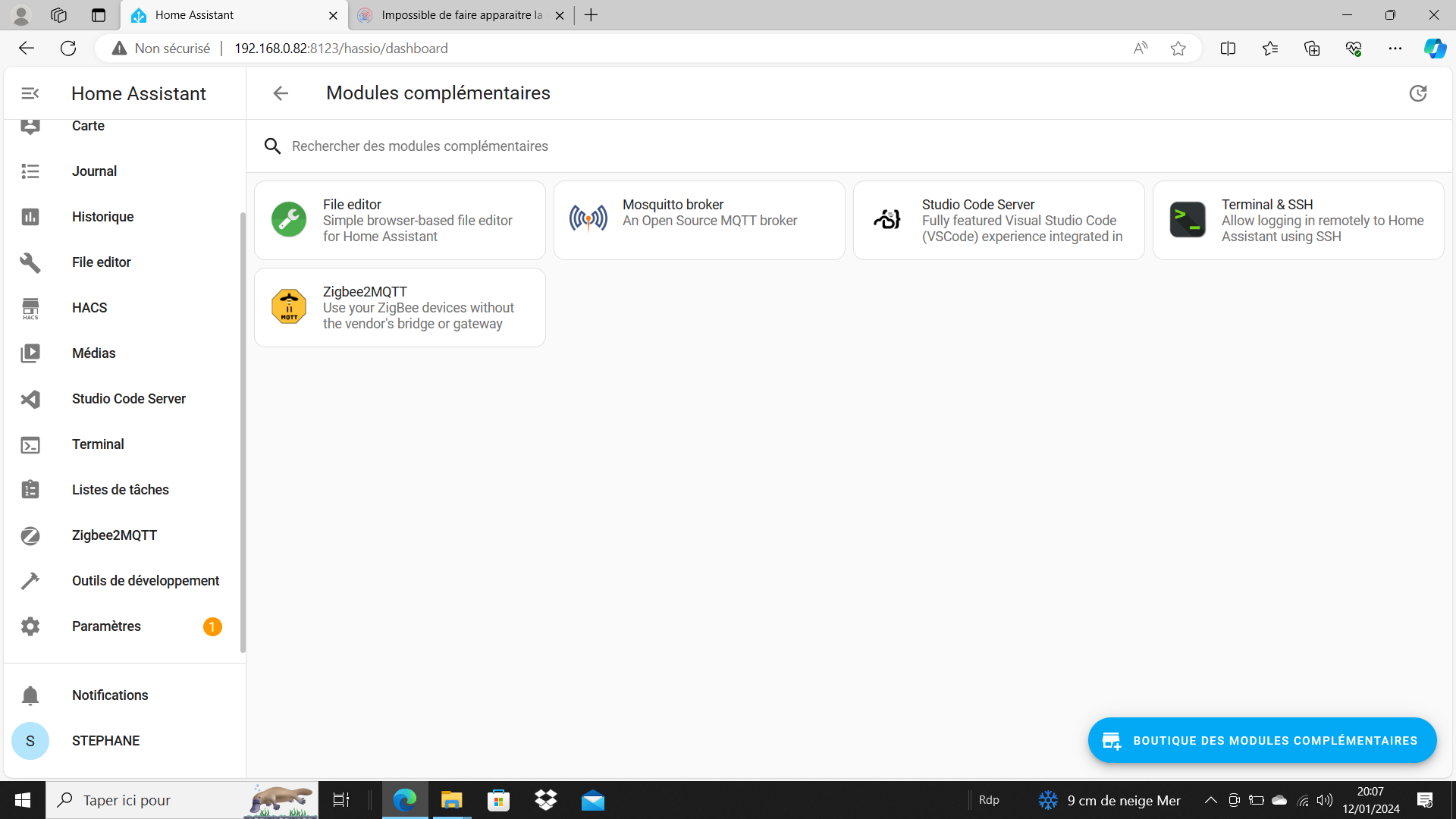This screenshot has height=819, width=1456.
Task: Open the Outils de développement hammer icon
Action: pos(30,581)
